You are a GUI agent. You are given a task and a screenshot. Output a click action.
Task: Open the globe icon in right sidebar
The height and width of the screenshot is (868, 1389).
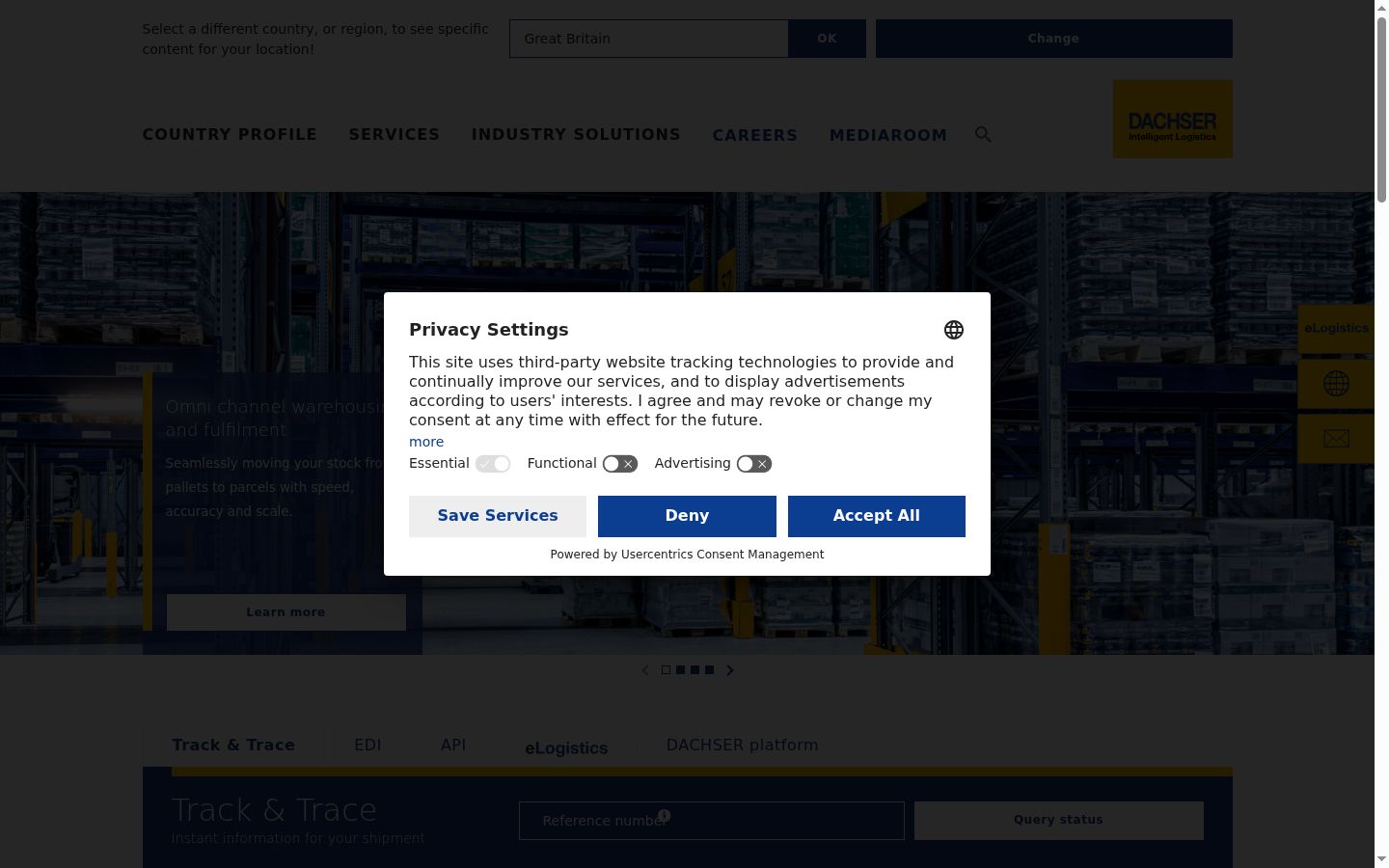tap(1336, 384)
